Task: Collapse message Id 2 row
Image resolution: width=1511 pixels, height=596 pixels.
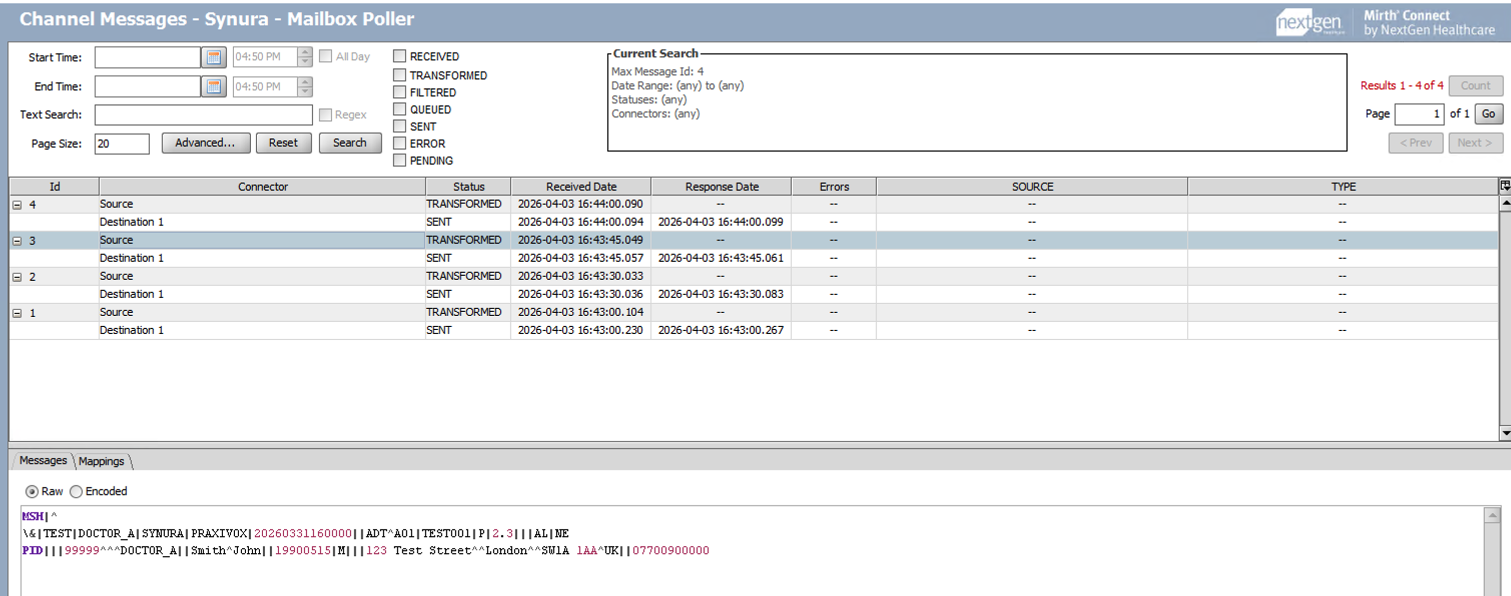Action: click(x=17, y=276)
